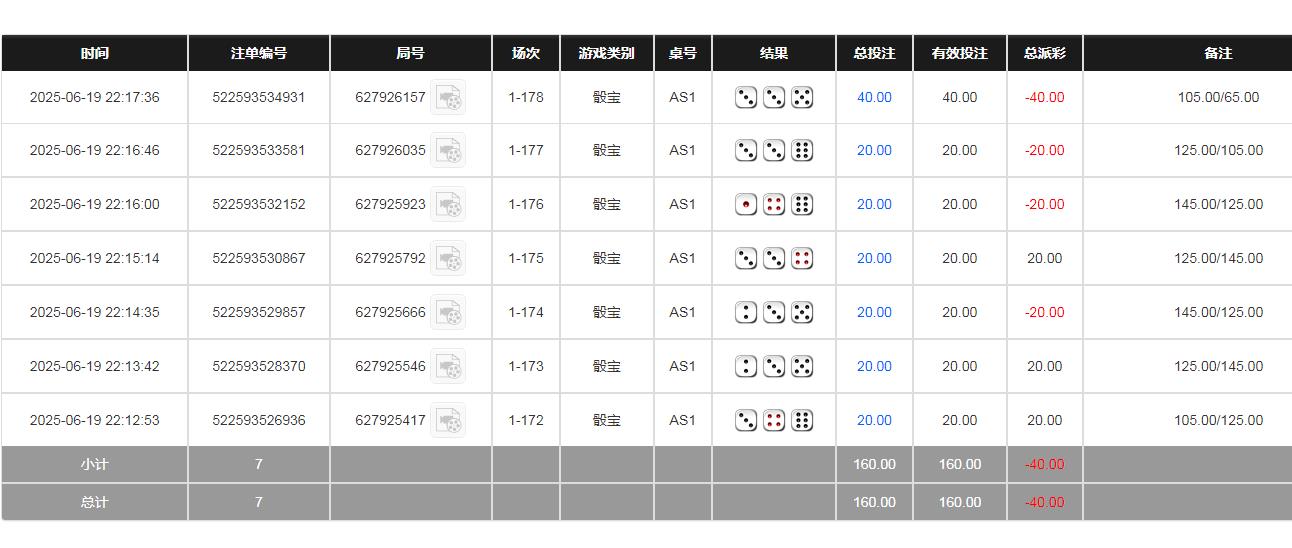
Task: Click 20.00 total bet for session 1-173
Action: [874, 367]
